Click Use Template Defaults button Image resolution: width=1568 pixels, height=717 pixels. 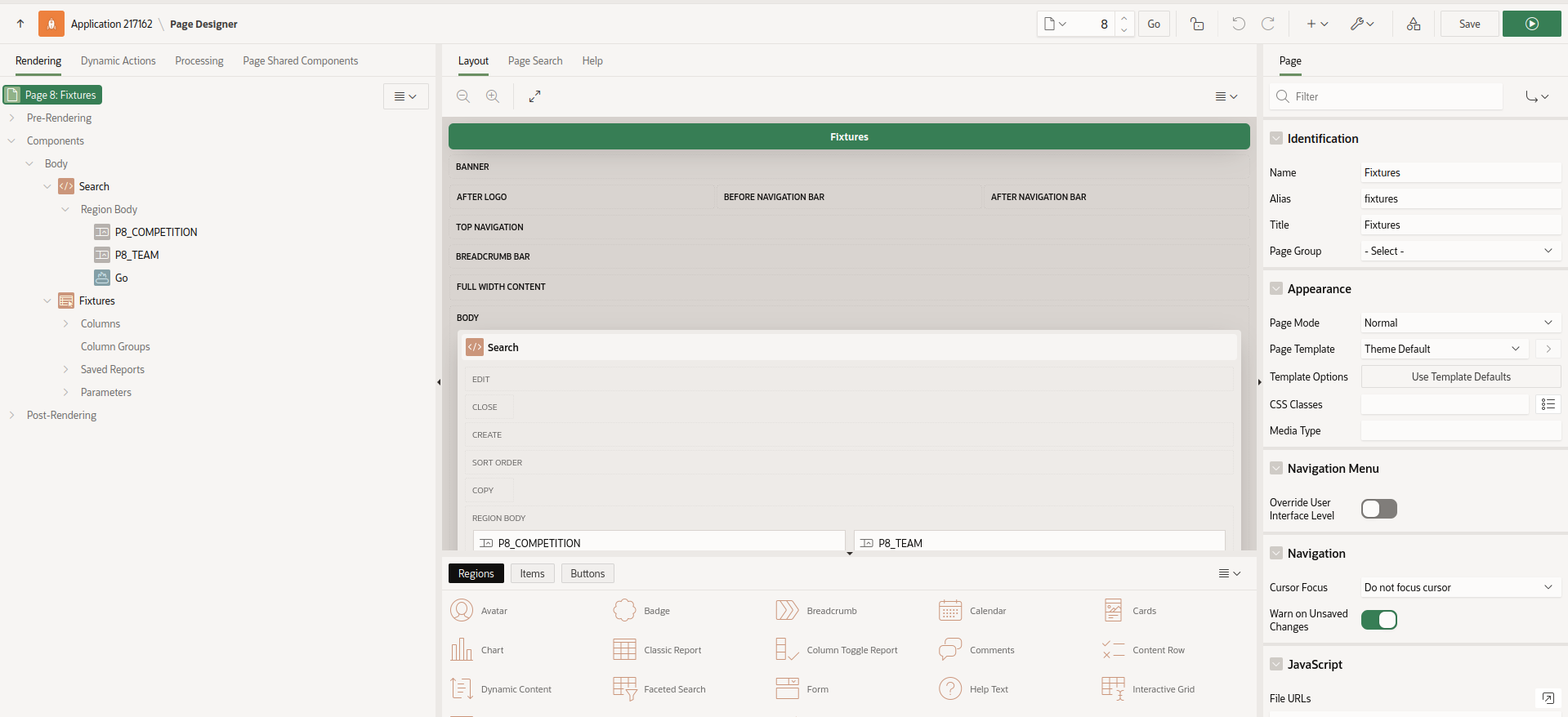[x=1460, y=376]
